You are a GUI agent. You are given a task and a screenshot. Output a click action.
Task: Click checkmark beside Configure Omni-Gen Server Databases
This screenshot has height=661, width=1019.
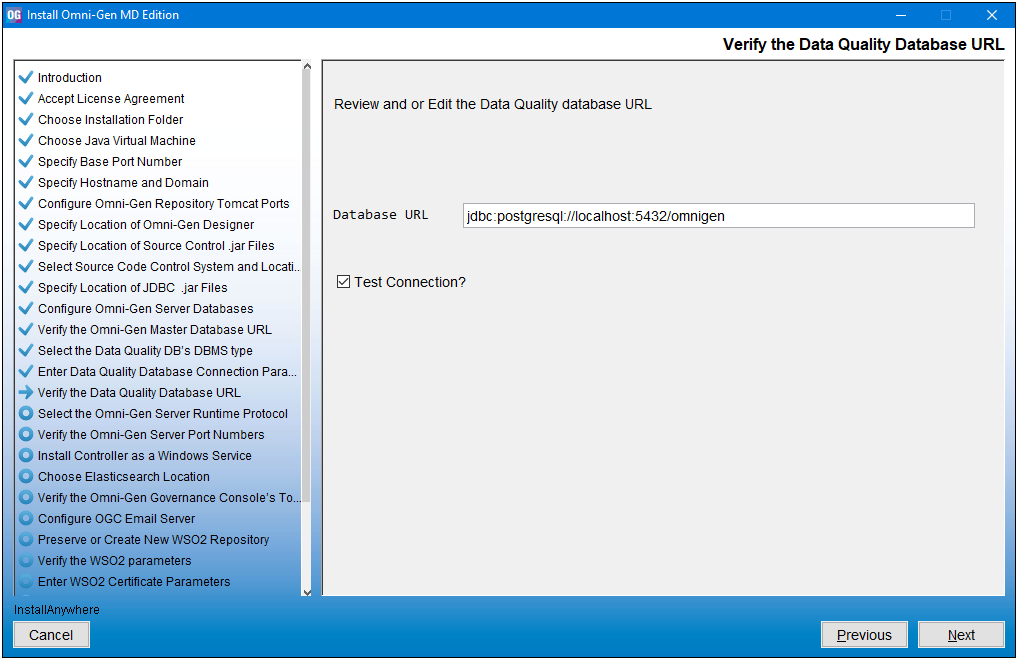tap(26, 308)
